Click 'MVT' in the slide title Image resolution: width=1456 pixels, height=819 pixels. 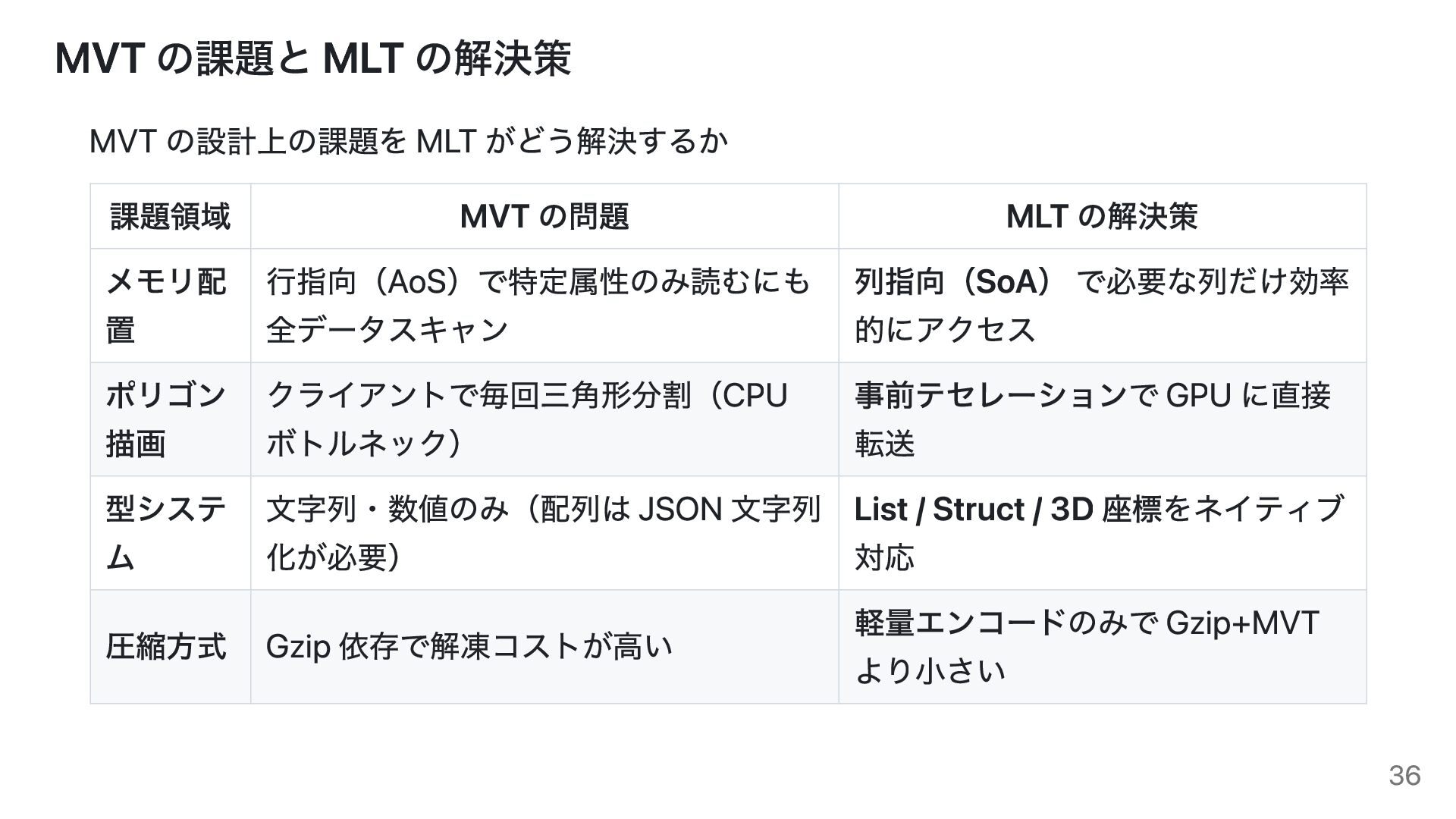tap(99, 58)
